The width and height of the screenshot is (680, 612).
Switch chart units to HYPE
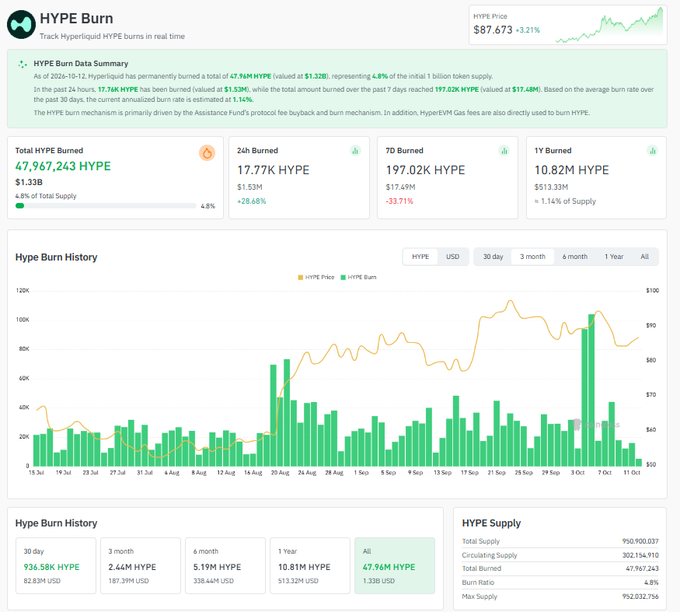(x=420, y=257)
